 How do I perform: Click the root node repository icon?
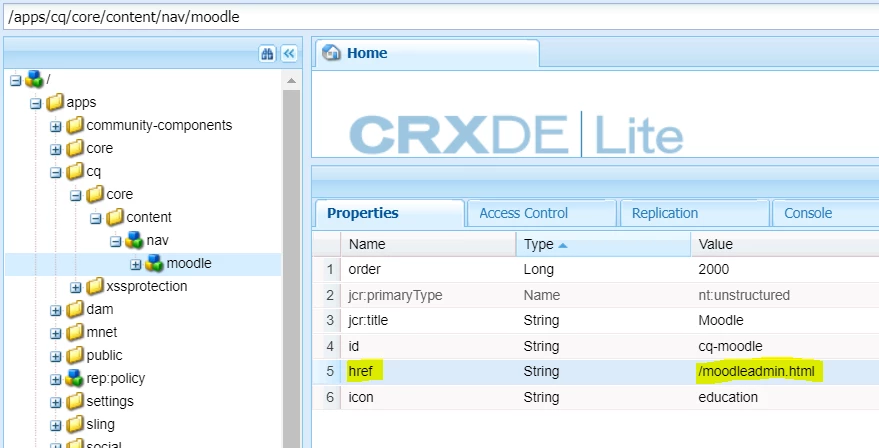click(x=35, y=79)
